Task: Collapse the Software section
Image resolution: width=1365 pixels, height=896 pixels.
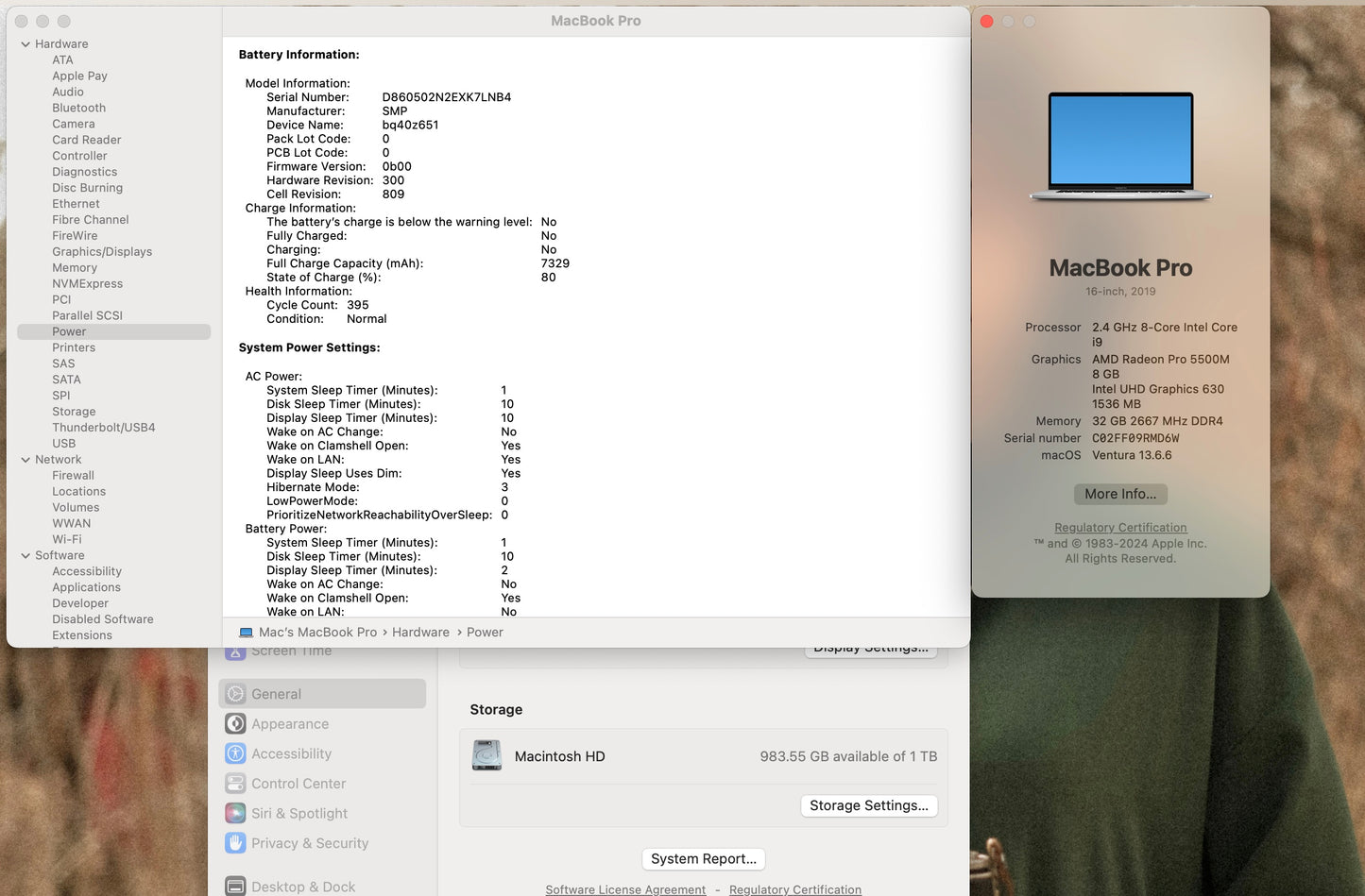Action: point(26,555)
